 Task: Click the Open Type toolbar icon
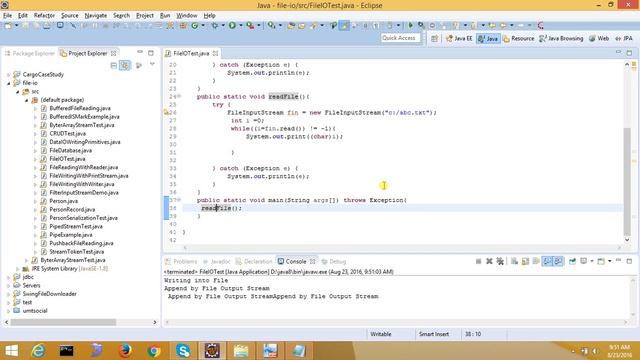(291, 25)
